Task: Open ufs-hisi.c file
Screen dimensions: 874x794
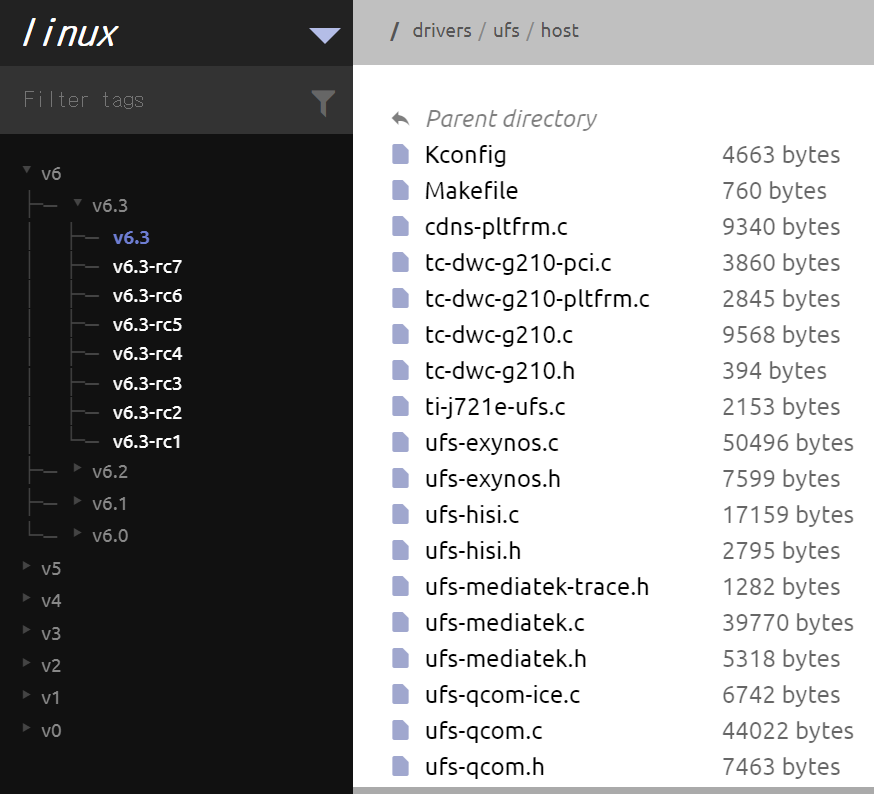Action: [x=472, y=515]
